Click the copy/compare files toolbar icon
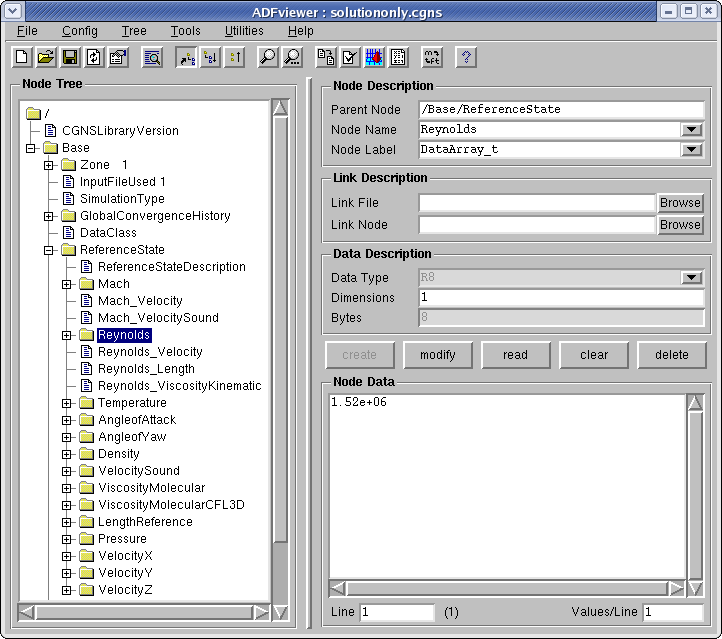Image resolution: width=722 pixels, height=639 pixels. click(x=326, y=58)
